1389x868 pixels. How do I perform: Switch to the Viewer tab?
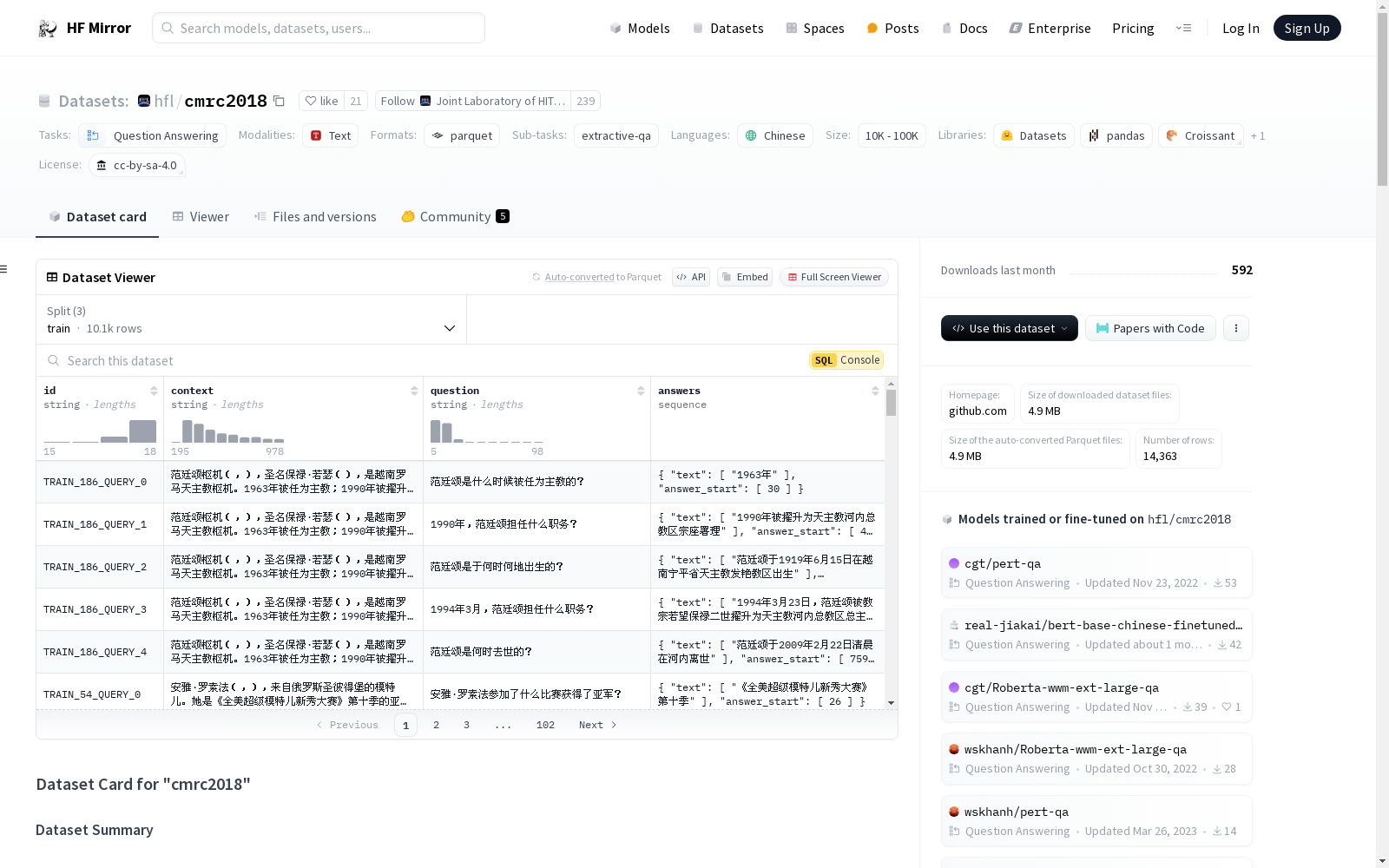[201, 217]
